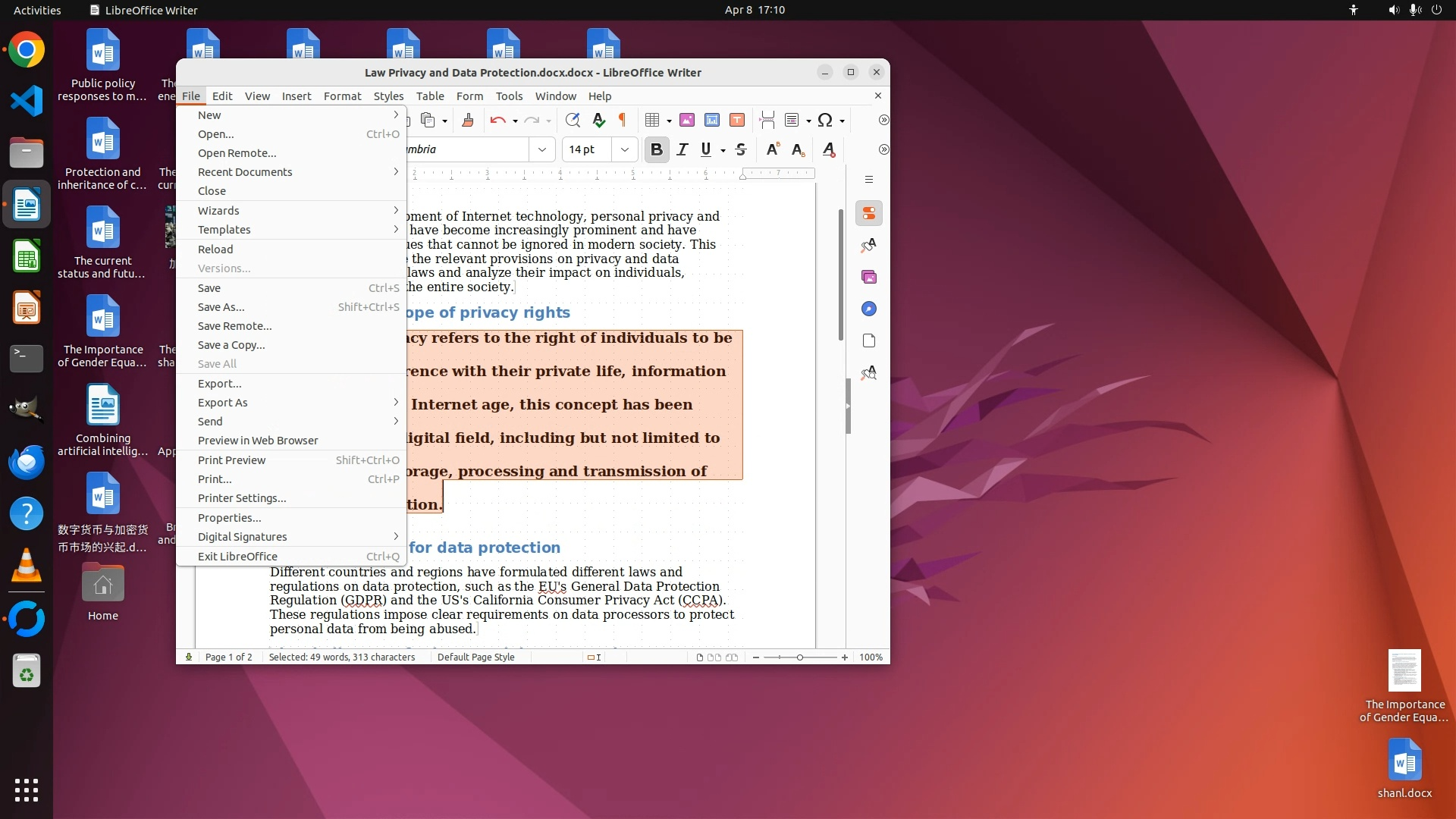
Task: Select Print Preview in the File menu
Action: 231,460
